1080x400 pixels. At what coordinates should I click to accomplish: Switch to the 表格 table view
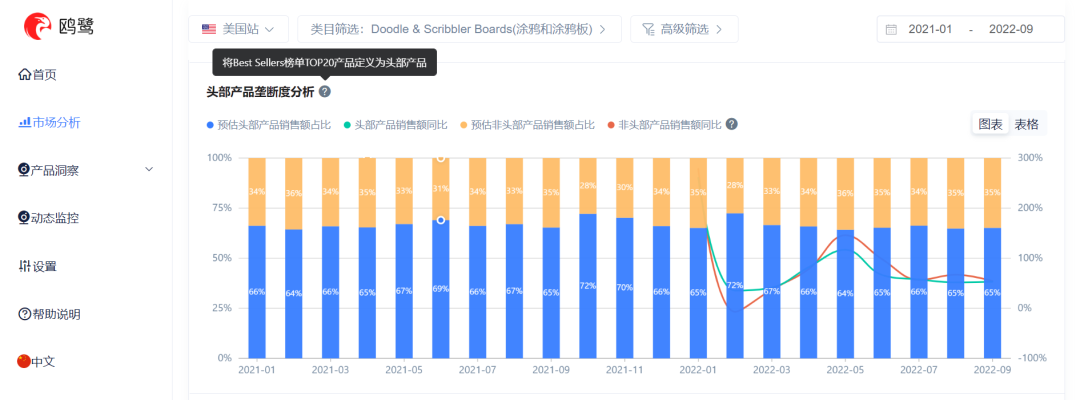point(1026,125)
